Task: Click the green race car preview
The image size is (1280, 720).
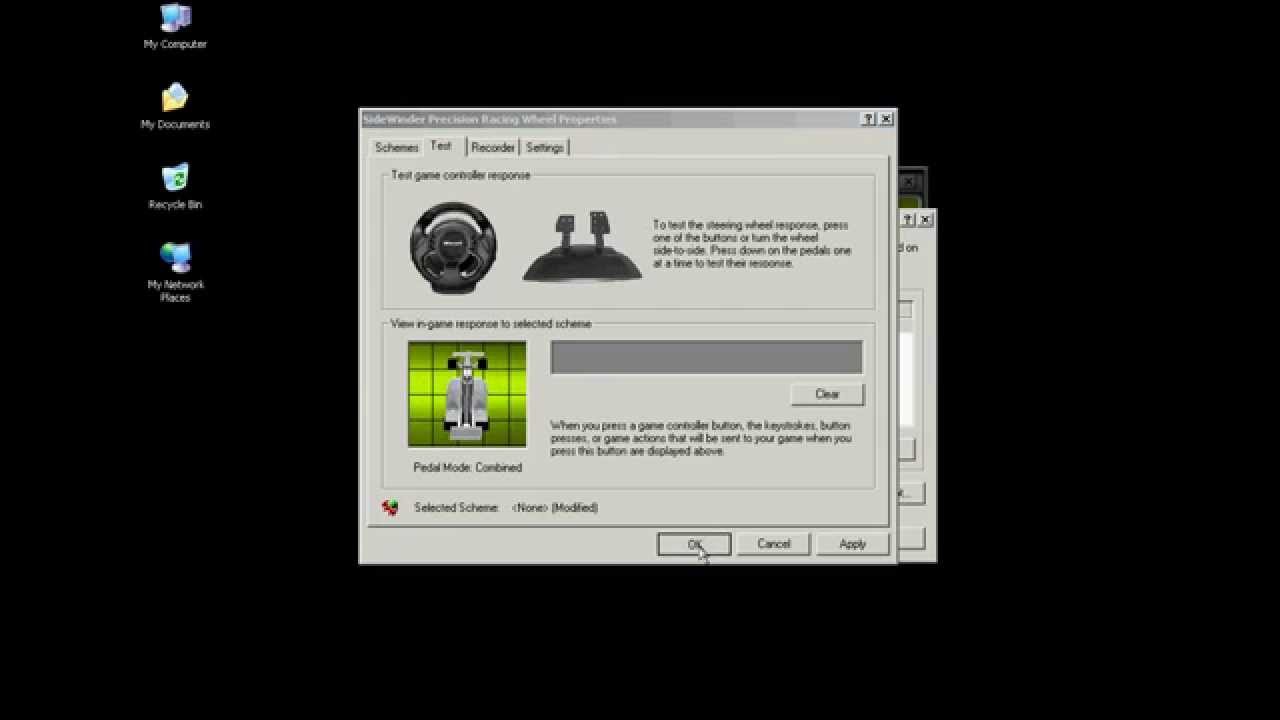Action: coord(467,394)
